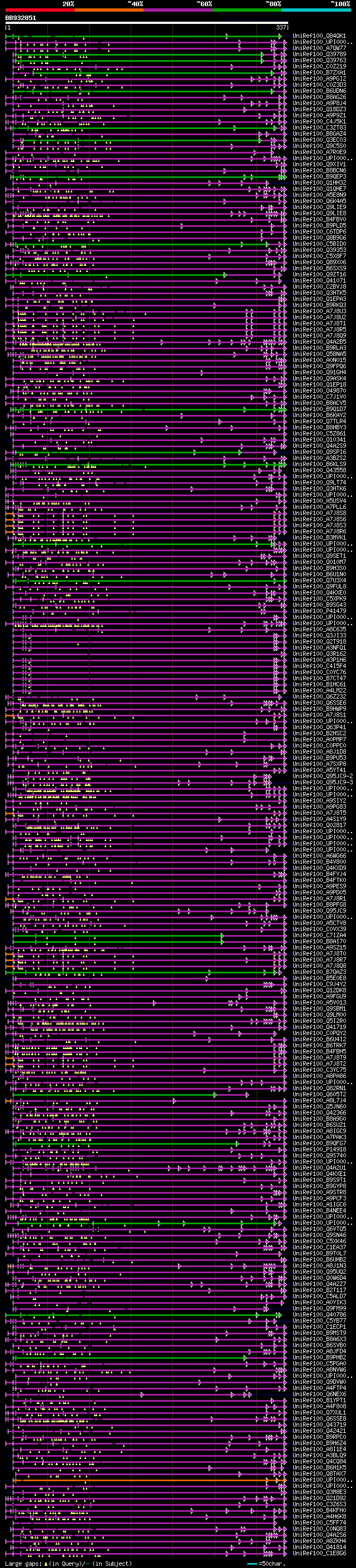Select the UniRef100_B9Q1D7 label

(x=319, y=409)
